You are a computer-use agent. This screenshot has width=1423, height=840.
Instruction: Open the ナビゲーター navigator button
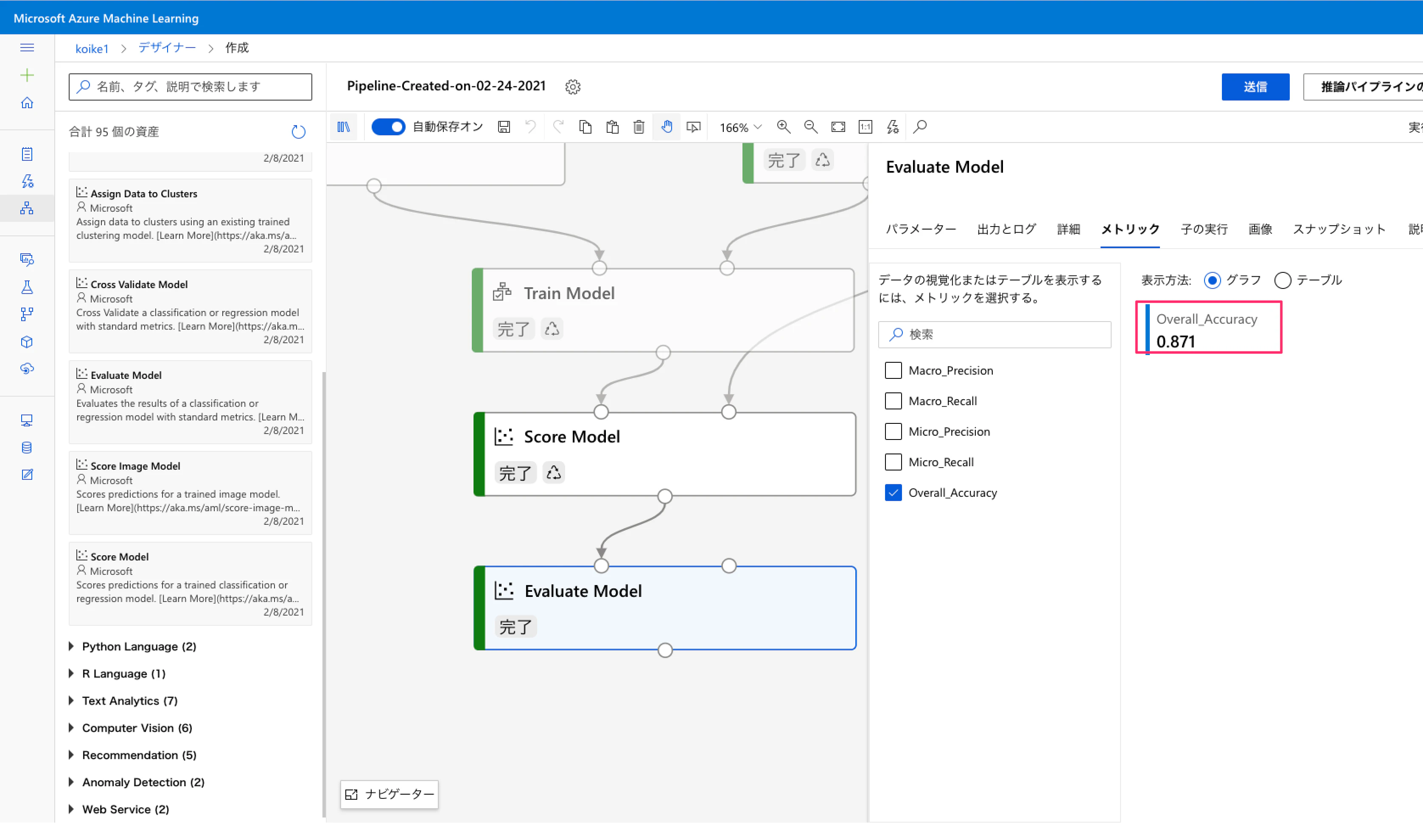(389, 794)
